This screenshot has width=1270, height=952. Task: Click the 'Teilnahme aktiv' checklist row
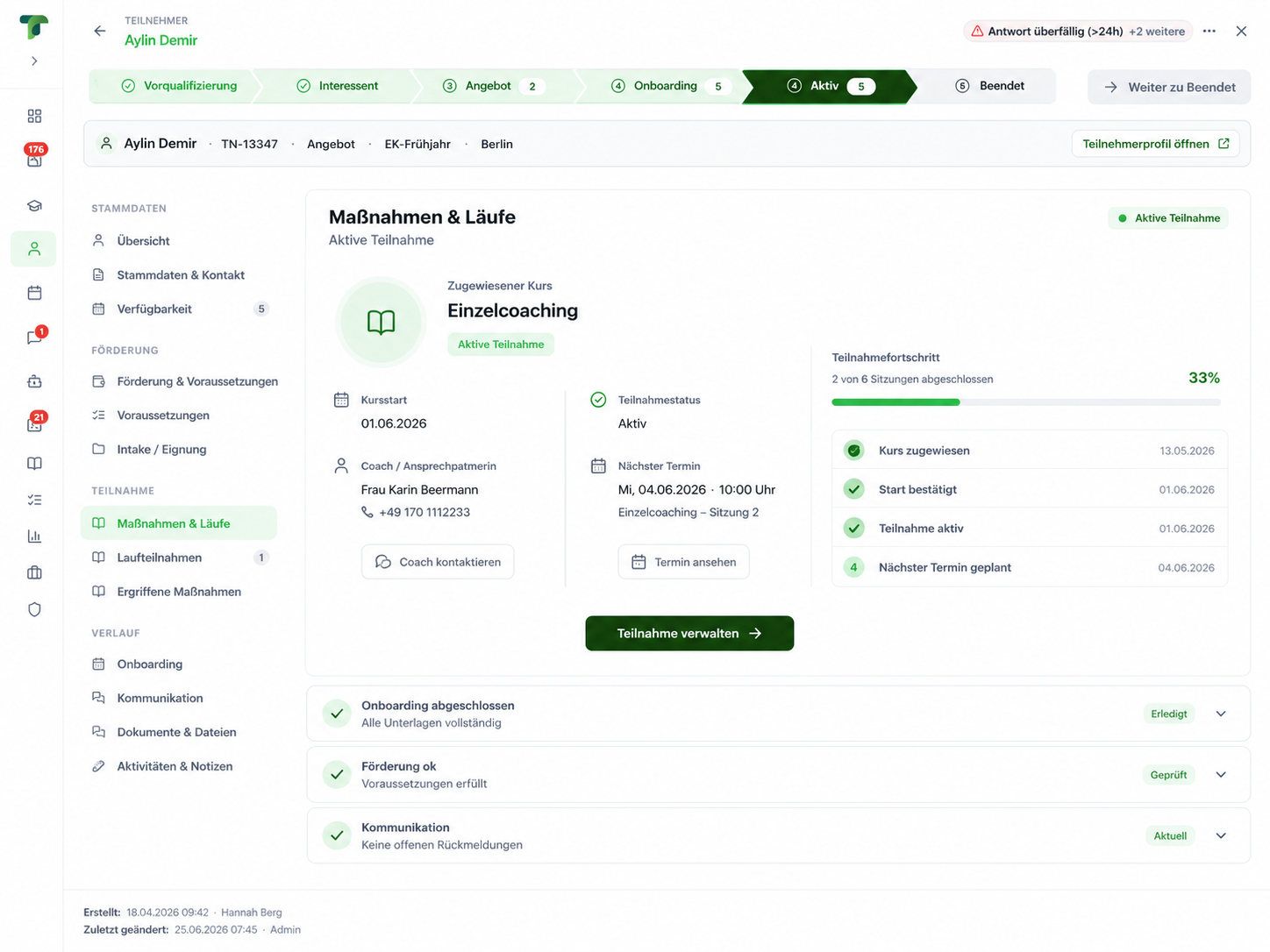[1030, 529]
